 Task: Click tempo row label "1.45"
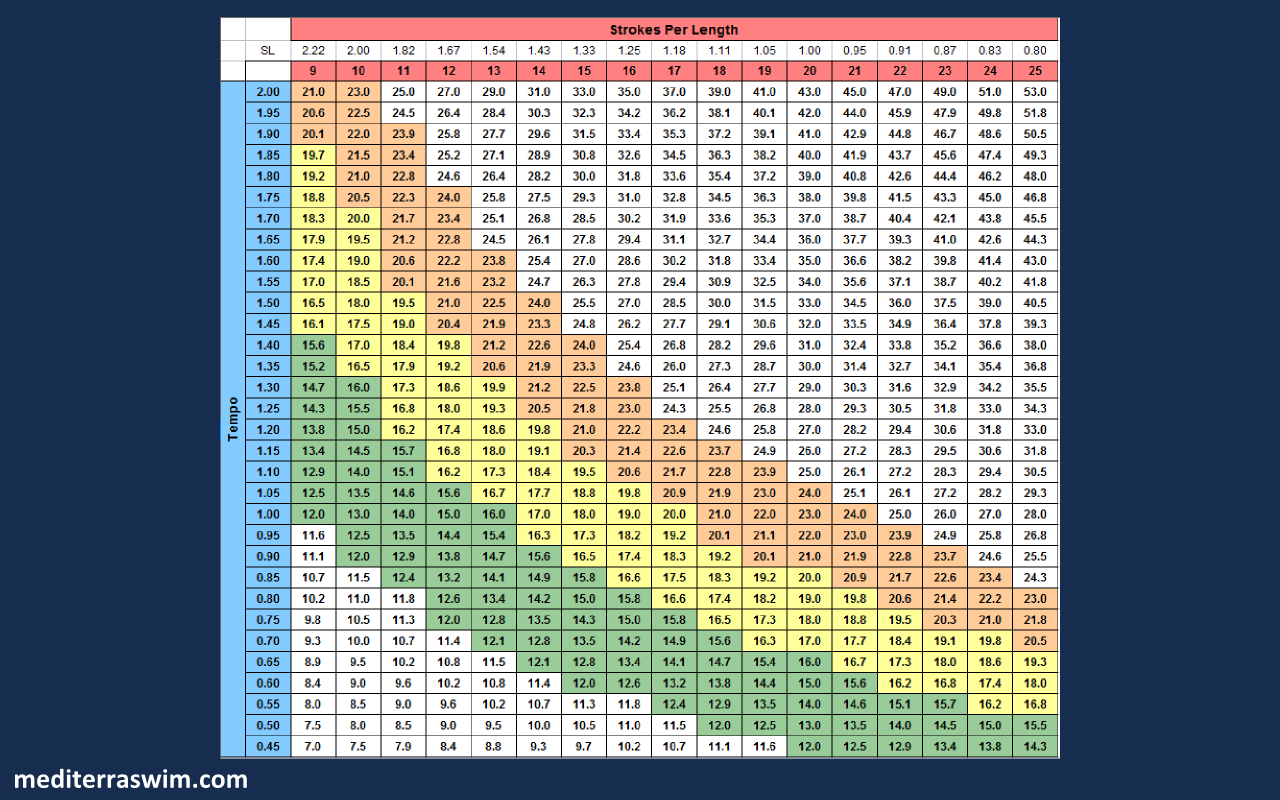(267, 324)
